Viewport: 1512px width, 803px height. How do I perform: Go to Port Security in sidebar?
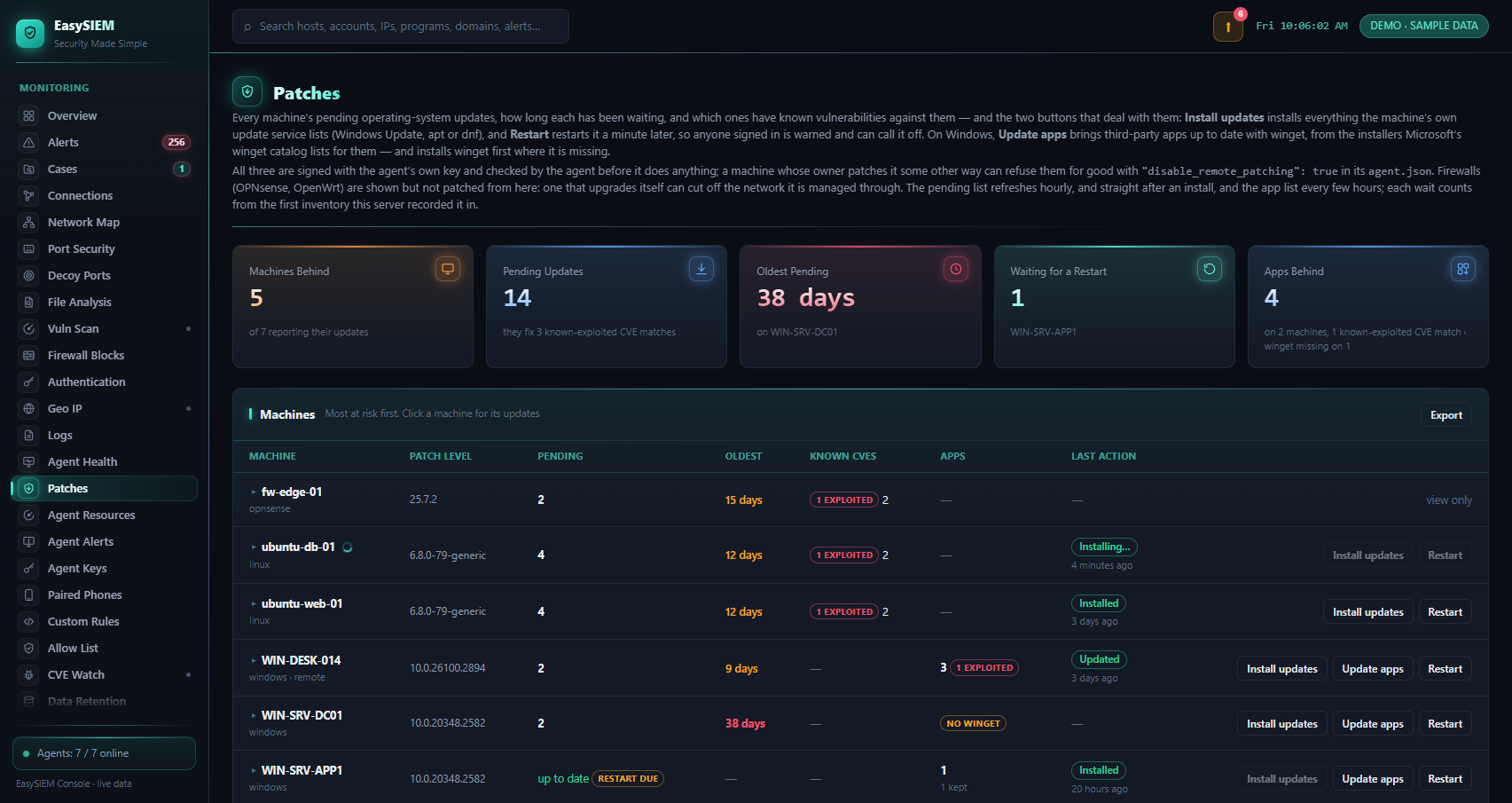click(x=105, y=249)
